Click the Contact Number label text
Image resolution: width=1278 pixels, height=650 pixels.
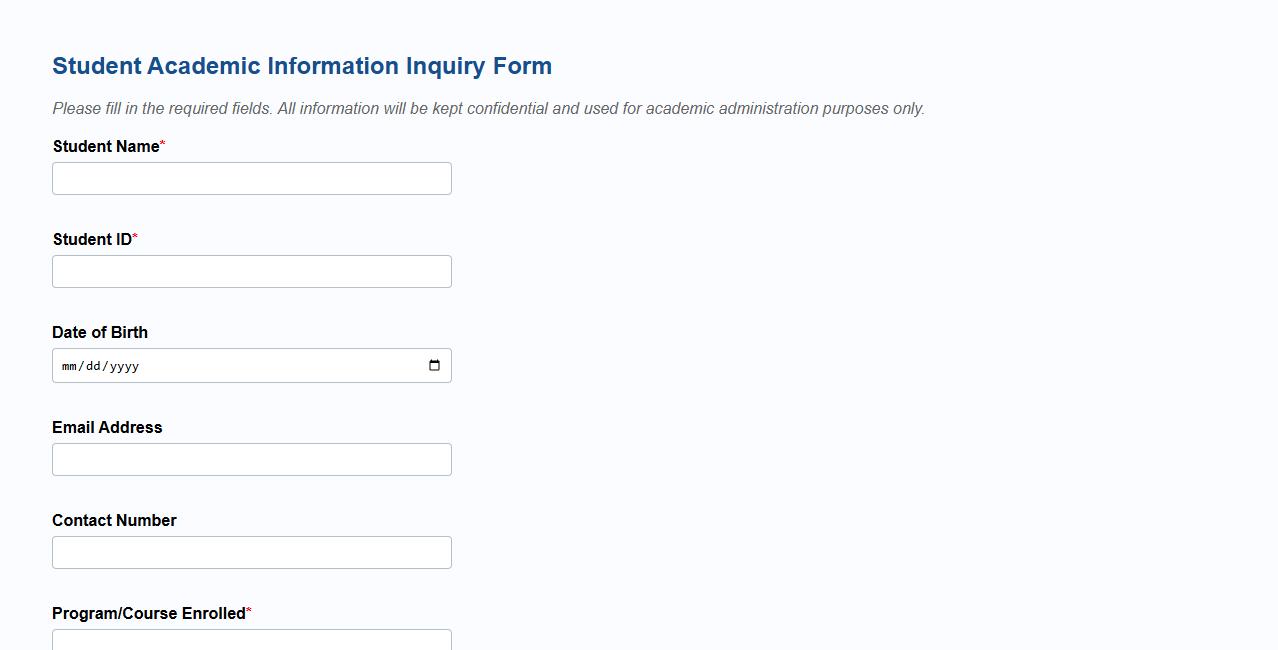point(114,520)
